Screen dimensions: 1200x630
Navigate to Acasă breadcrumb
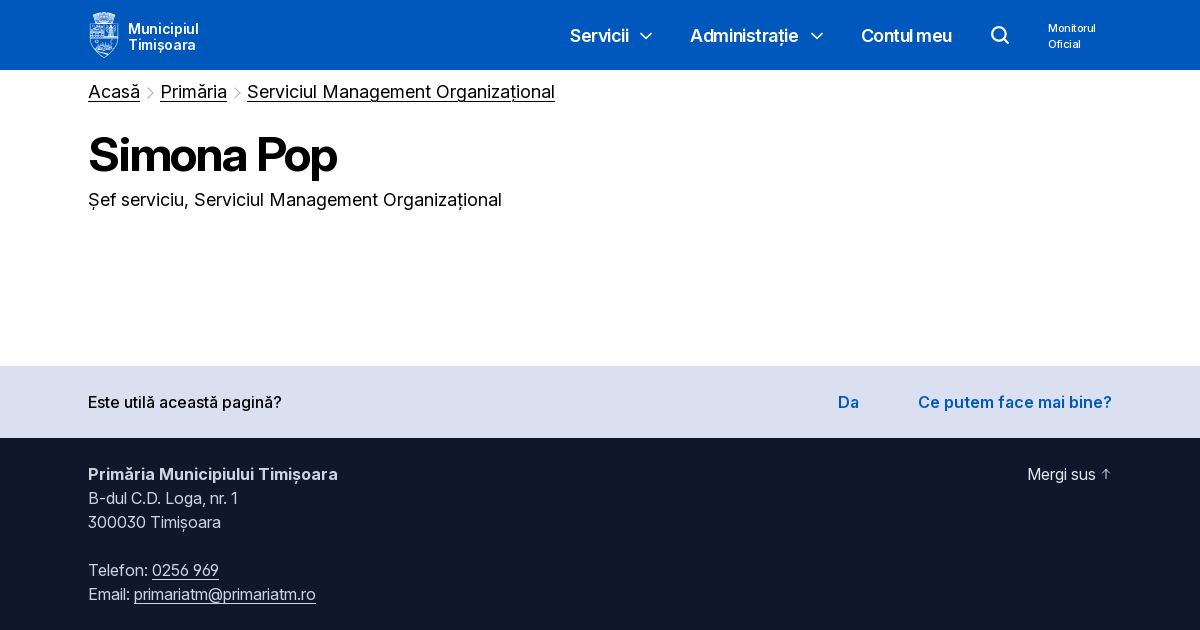114,92
